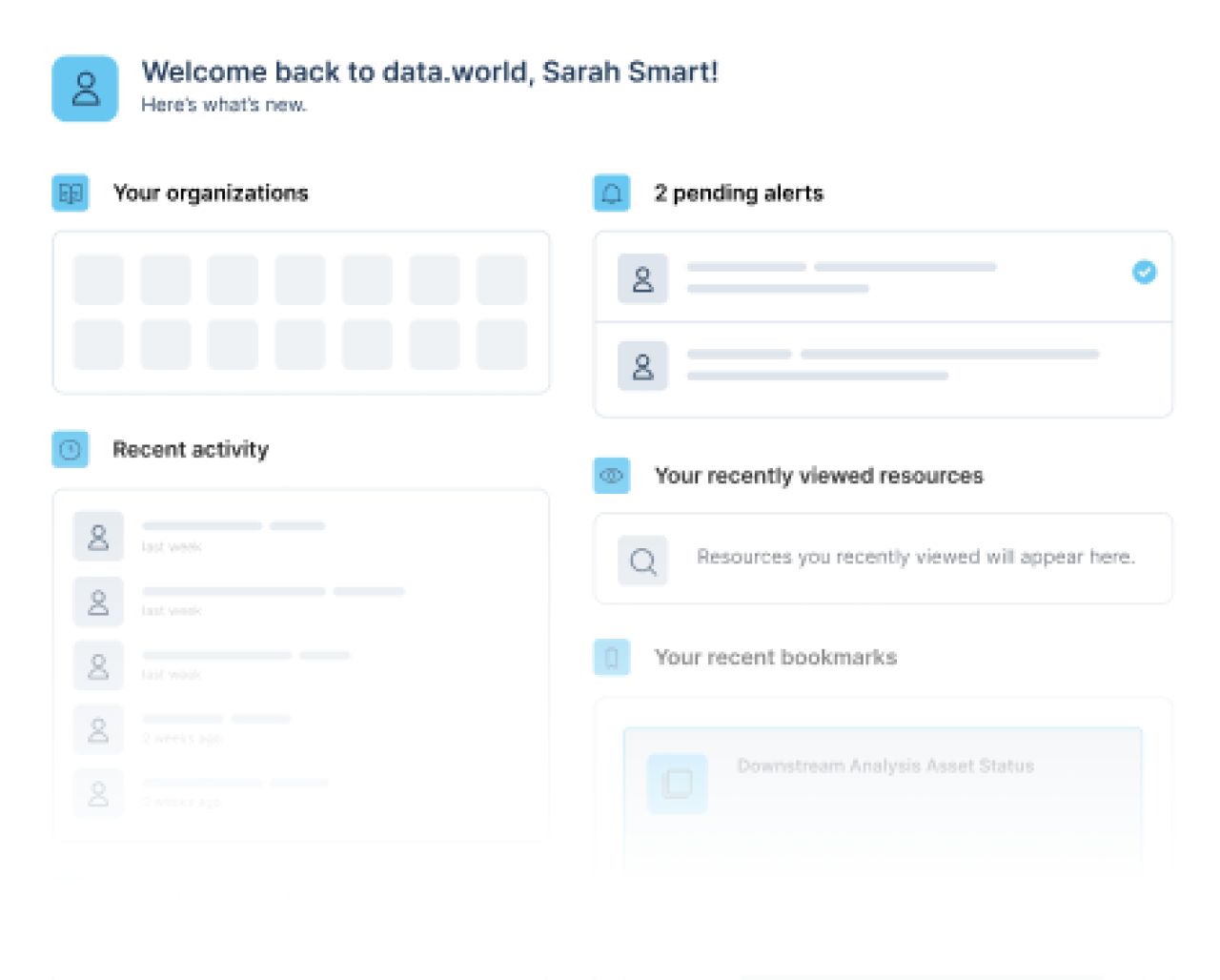Click the "2 pending alerts" heading

coord(739,193)
